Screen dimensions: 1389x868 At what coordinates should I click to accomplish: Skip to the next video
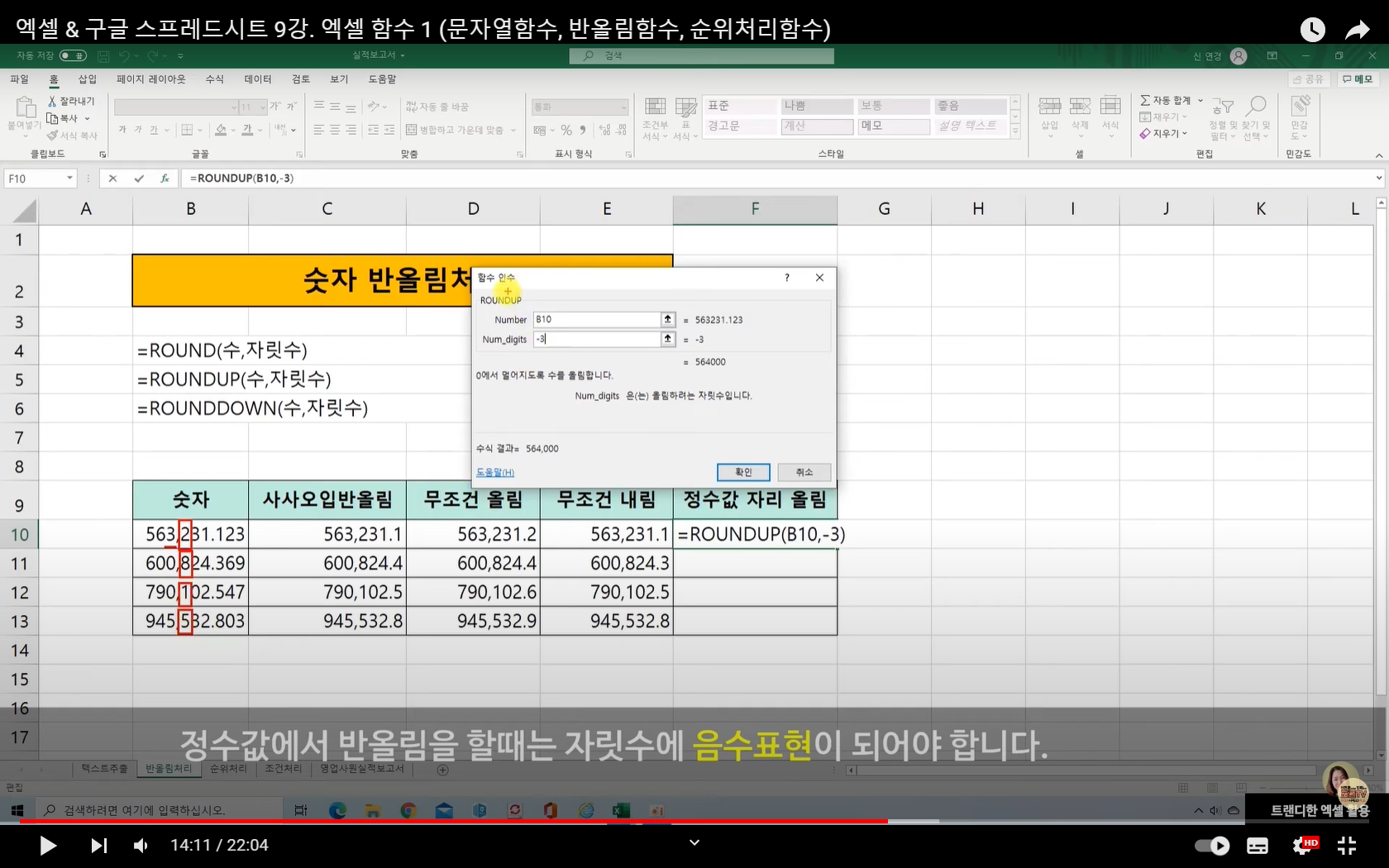tap(98, 845)
